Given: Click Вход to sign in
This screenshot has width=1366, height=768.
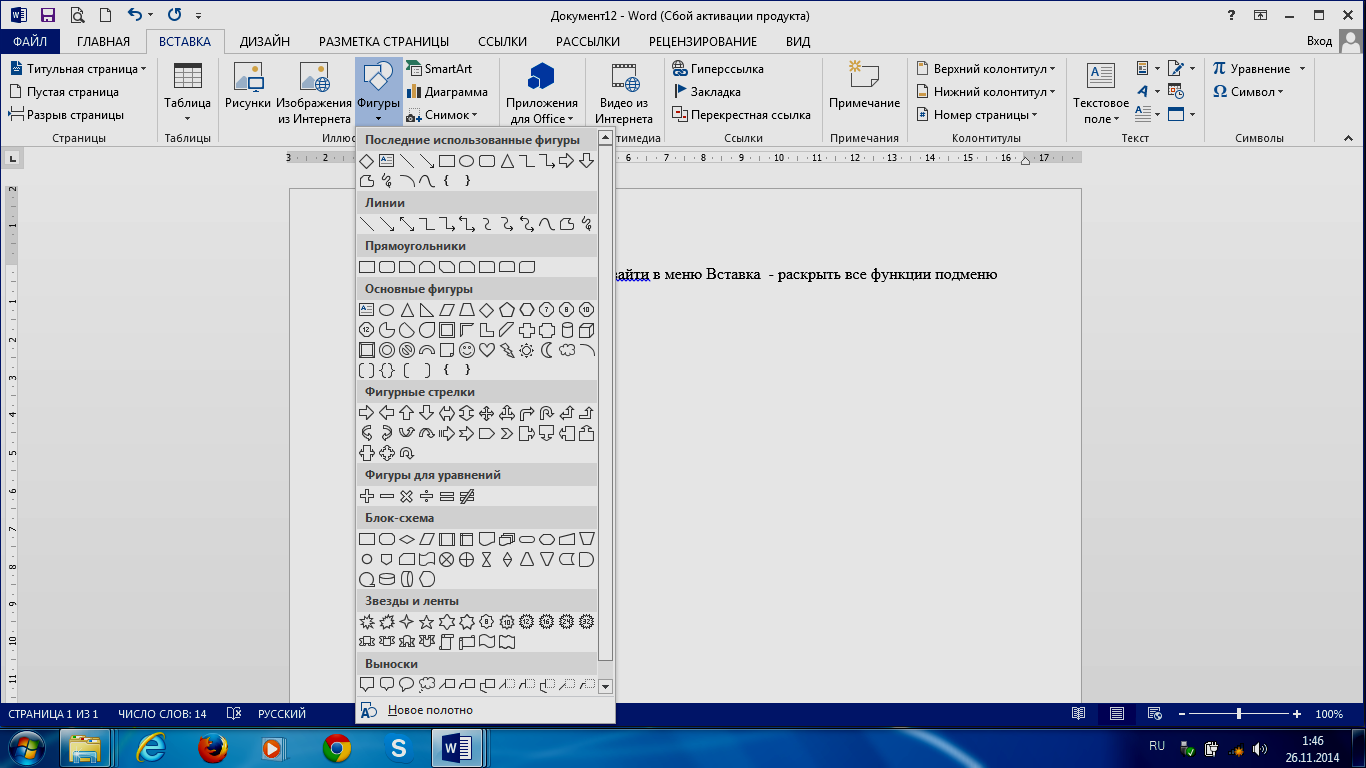Looking at the screenshot, I should pos(1320,41).
